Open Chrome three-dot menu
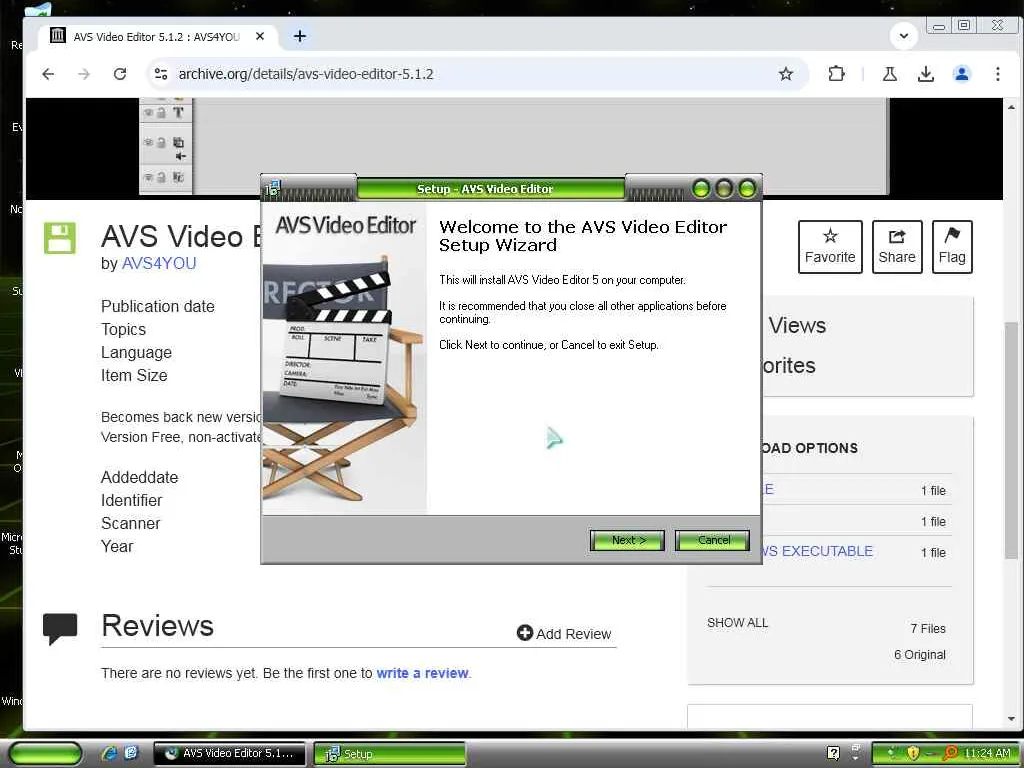1024x768 pixels. pyautogui.click(x=998, y=74)
